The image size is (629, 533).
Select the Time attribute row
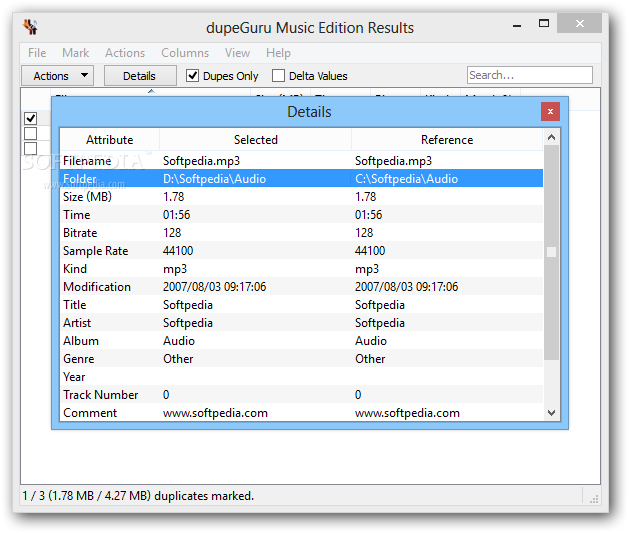click(x=302, y=215)
